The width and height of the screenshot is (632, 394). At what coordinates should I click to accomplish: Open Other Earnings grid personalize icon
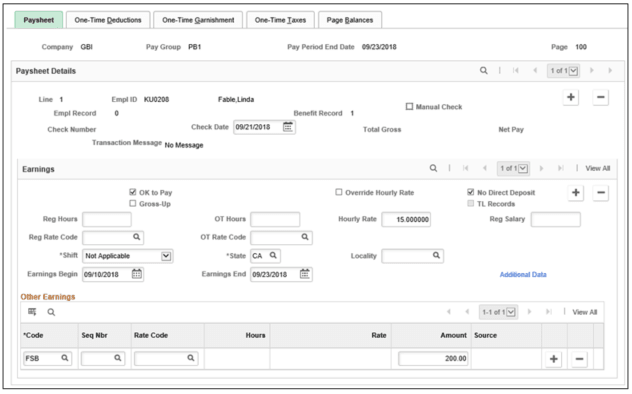32,312
